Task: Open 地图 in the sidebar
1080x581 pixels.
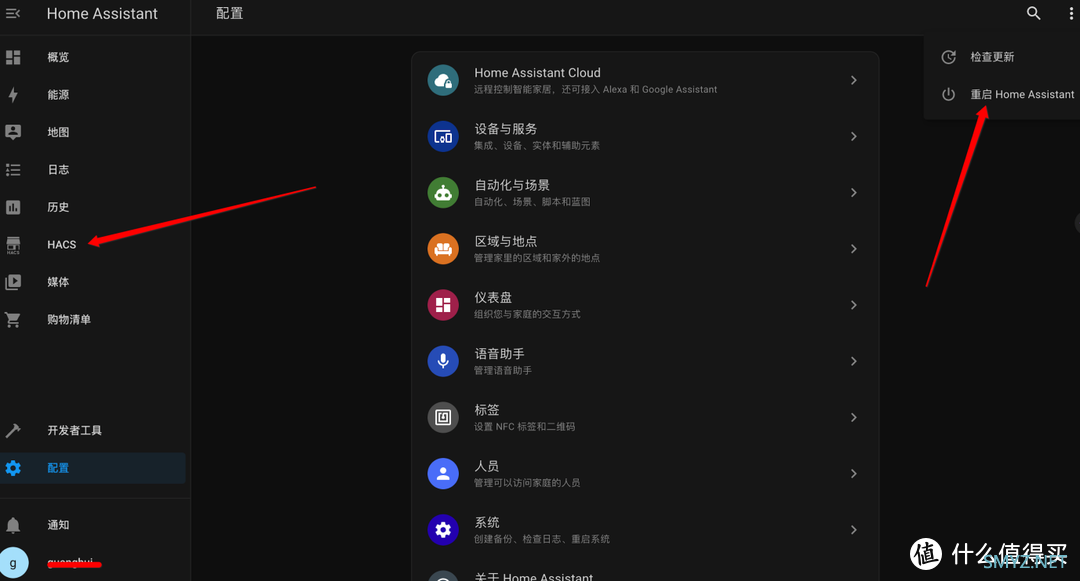Action: click(x=94, y=132)
